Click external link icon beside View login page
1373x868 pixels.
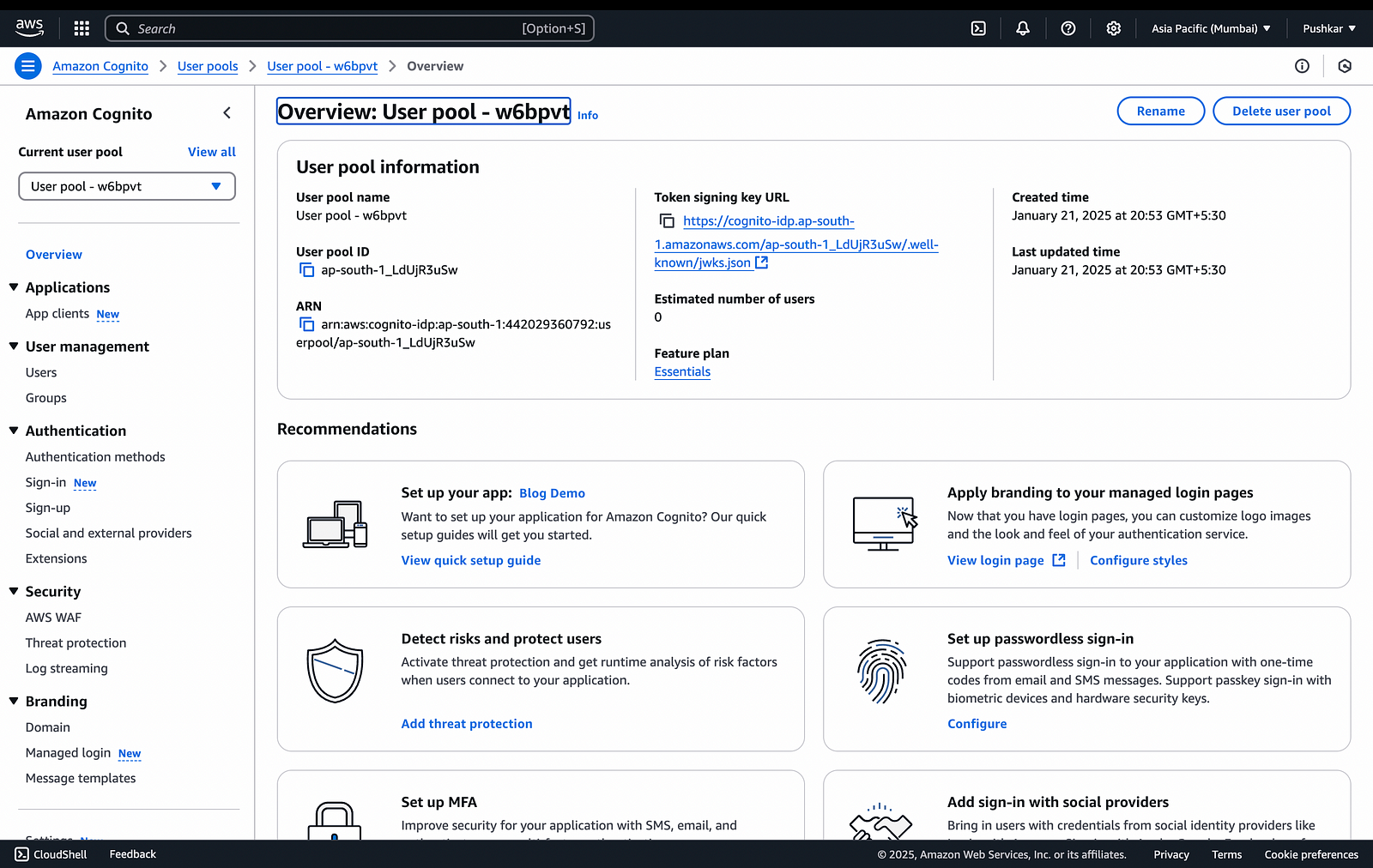coord(1059,560)
